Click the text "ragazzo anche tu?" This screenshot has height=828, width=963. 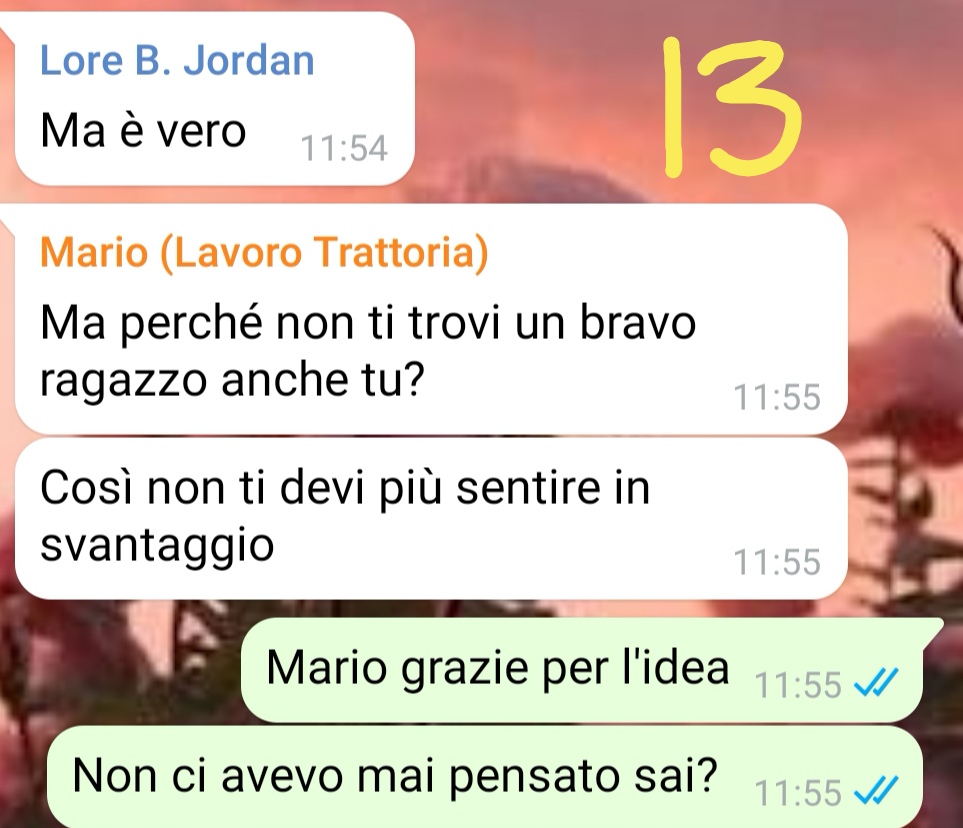[232, 380]
